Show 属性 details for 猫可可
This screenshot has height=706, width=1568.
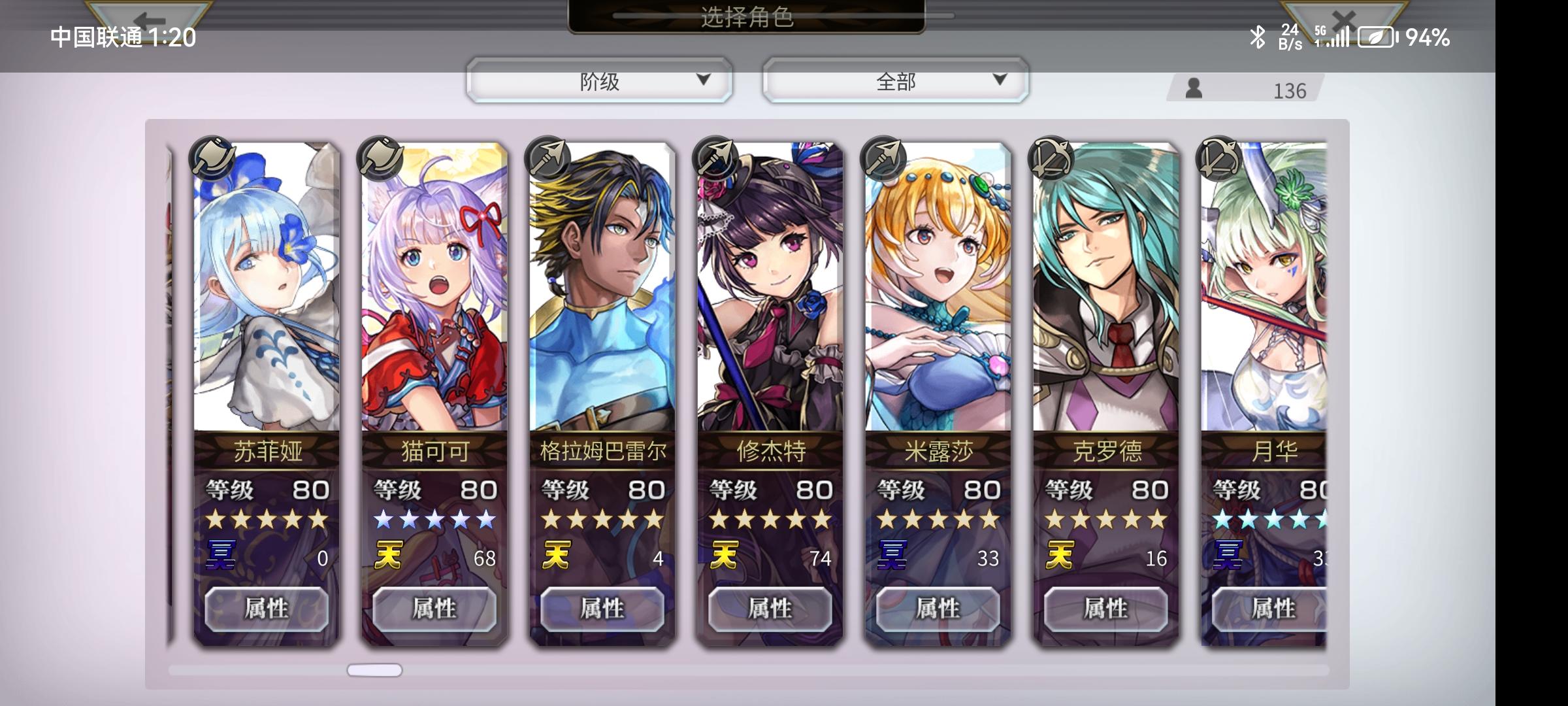click(434, 609)
